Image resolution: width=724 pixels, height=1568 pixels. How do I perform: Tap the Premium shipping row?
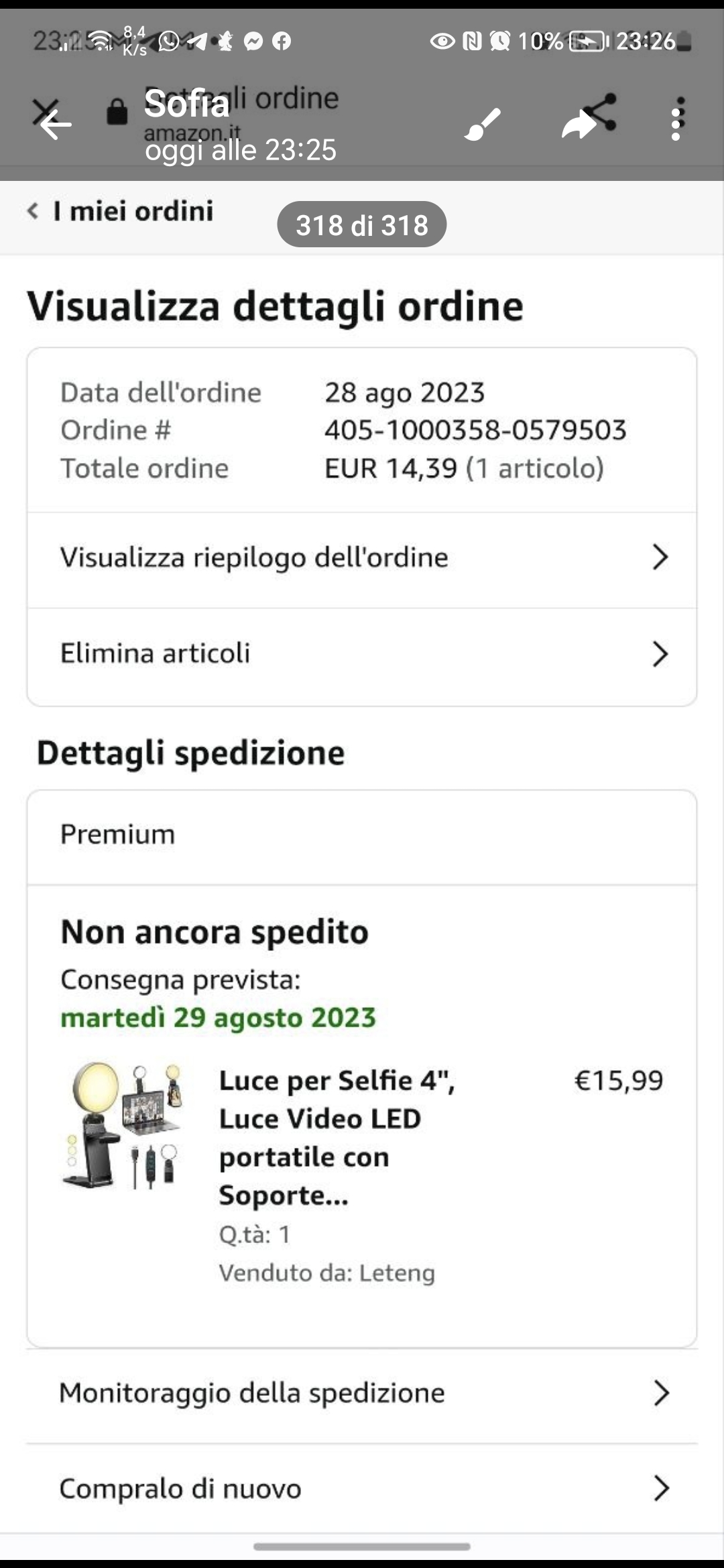coord(362,835)
